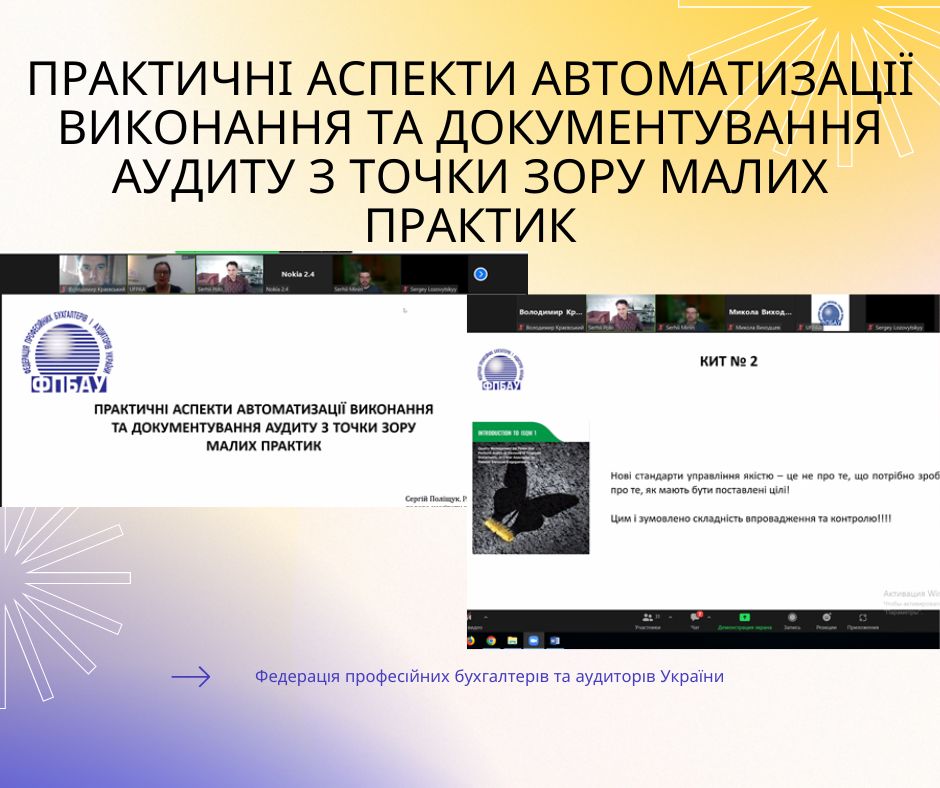Open File Explorer from the taskbar
940x788 pixels.
512,640
